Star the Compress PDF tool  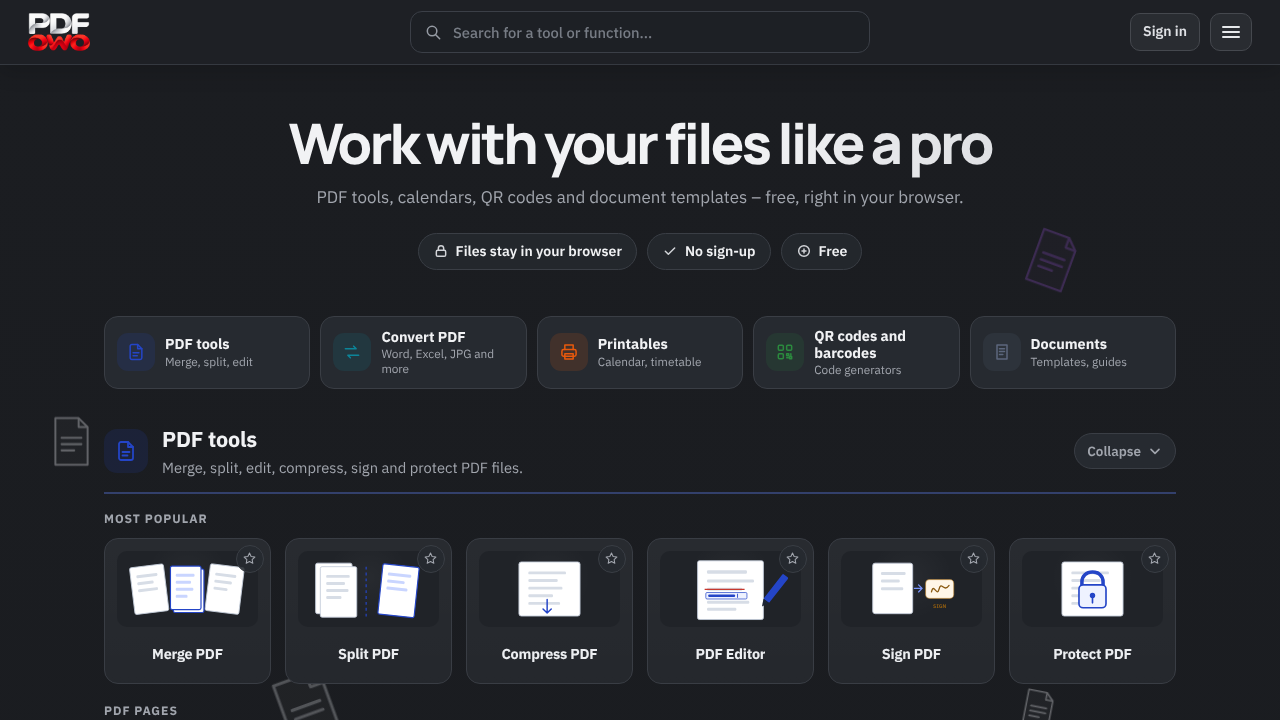(612, 559)
